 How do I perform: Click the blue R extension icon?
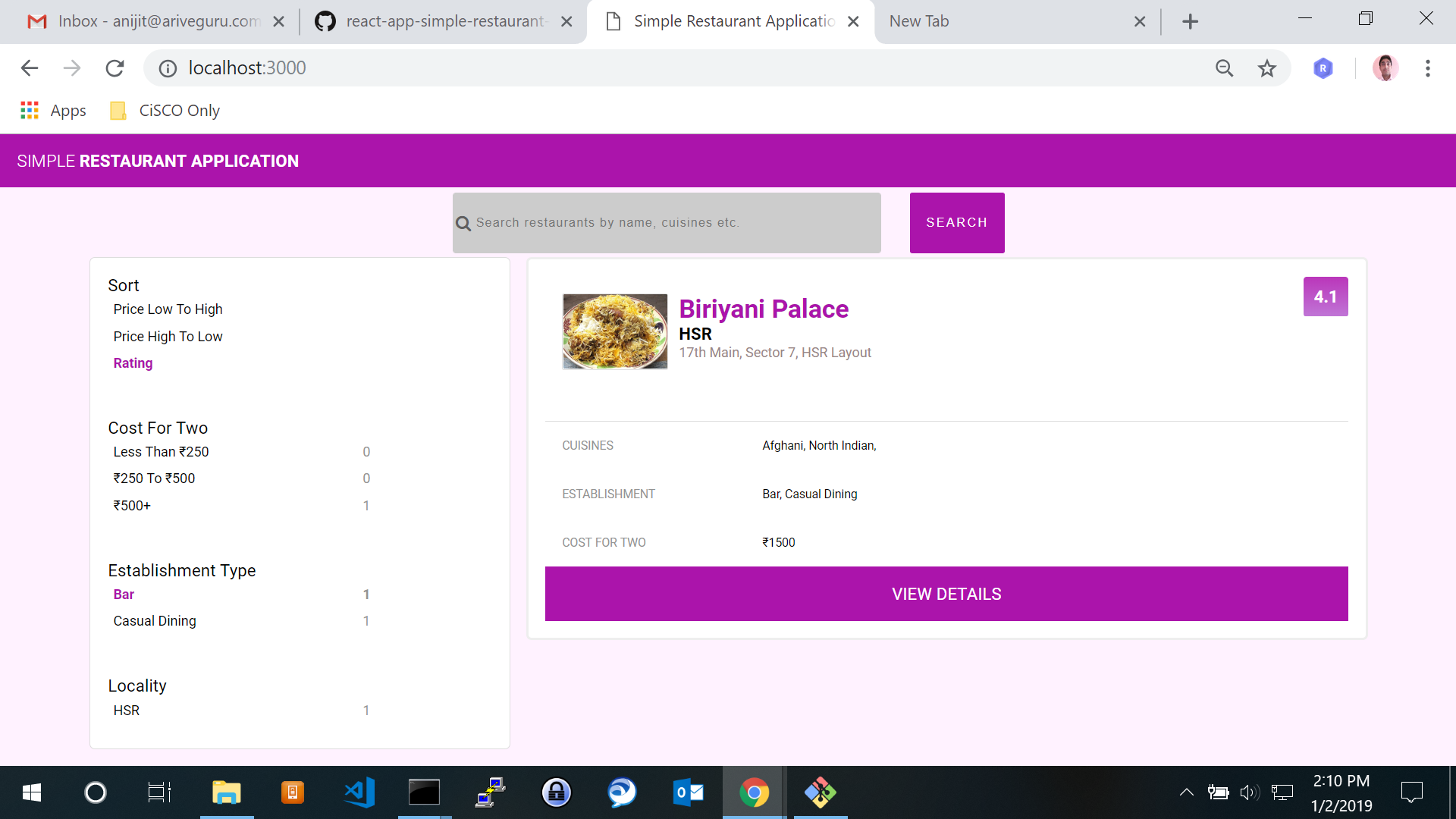1323,68
